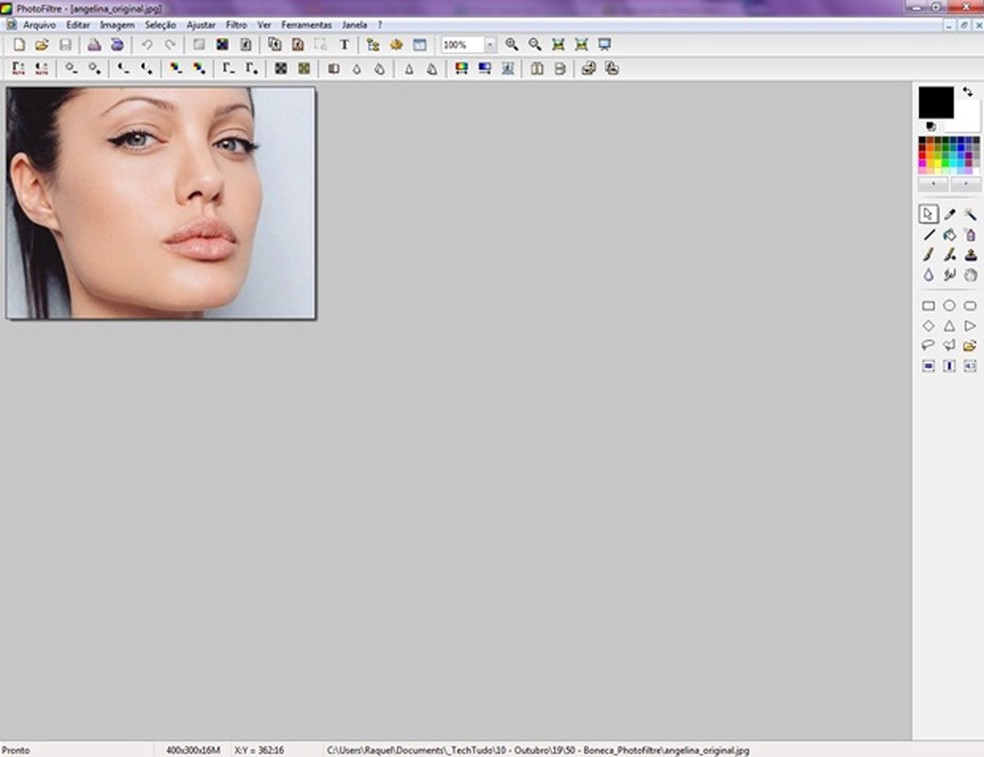The height and width of the screenshot is (757, 984).
Task: Click the angelina_original.jpg image canvas
Action: [160, 203]
